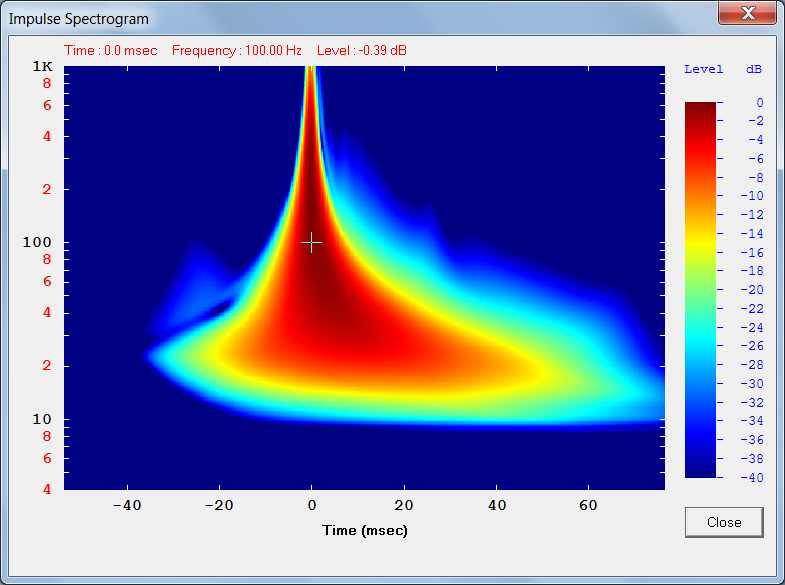785x585 pixels.
Task: Close the Impulse Spectrogram window via X
Action: pyautogui.click(x=747, y=13)
